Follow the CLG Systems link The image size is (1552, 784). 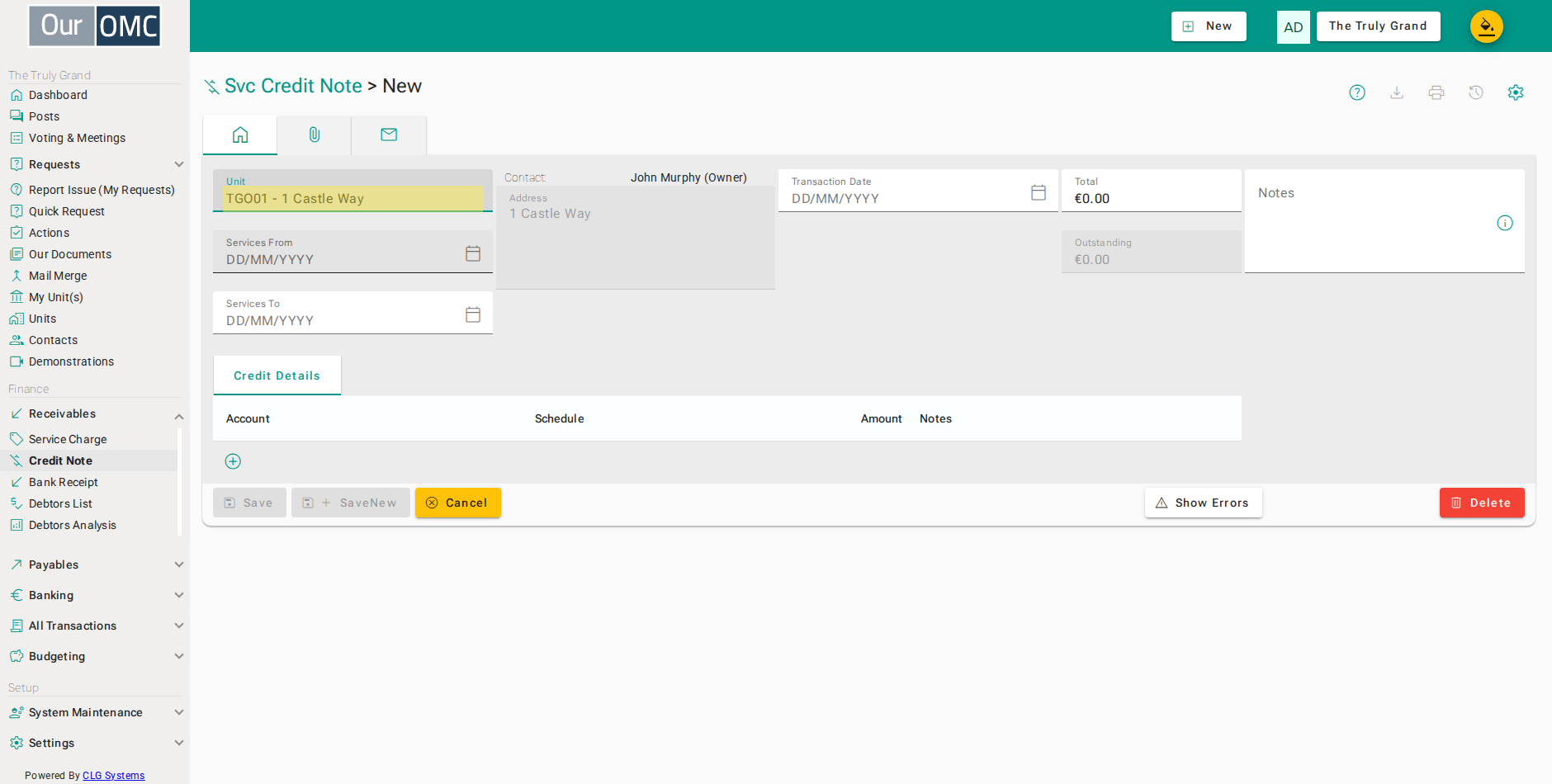point(113,776)
